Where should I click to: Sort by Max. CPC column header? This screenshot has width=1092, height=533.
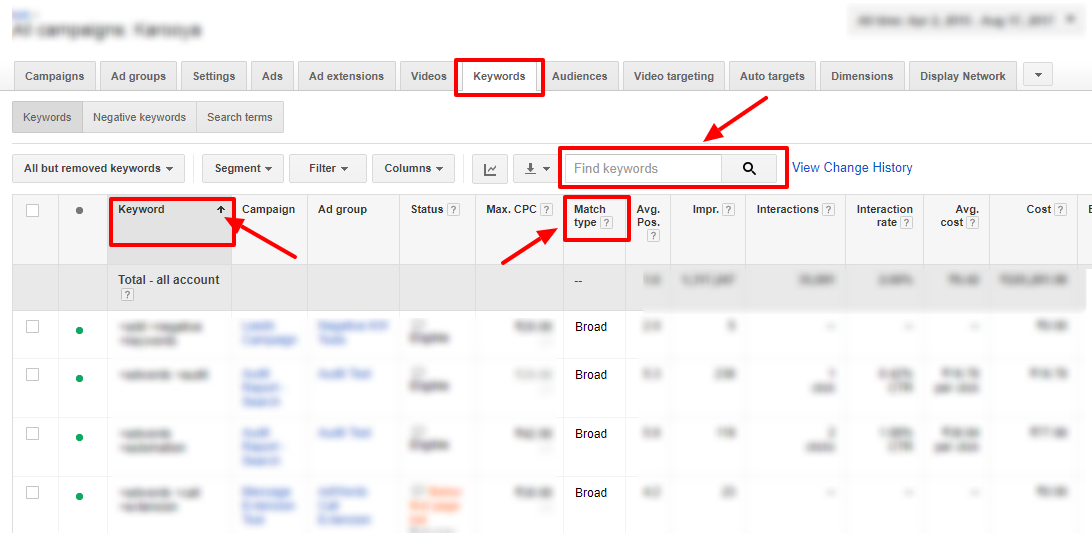click(511, 210)
